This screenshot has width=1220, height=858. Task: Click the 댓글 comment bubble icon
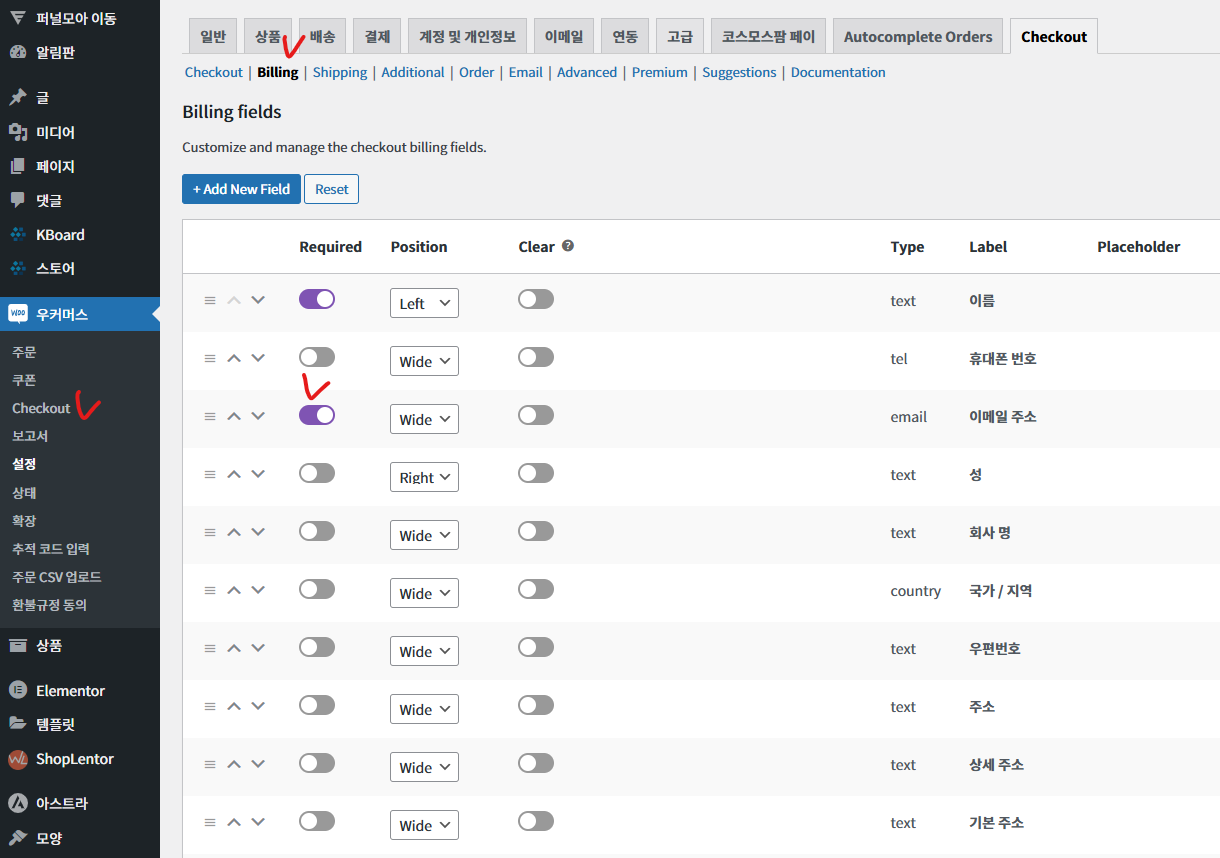[x=18, y=200]
